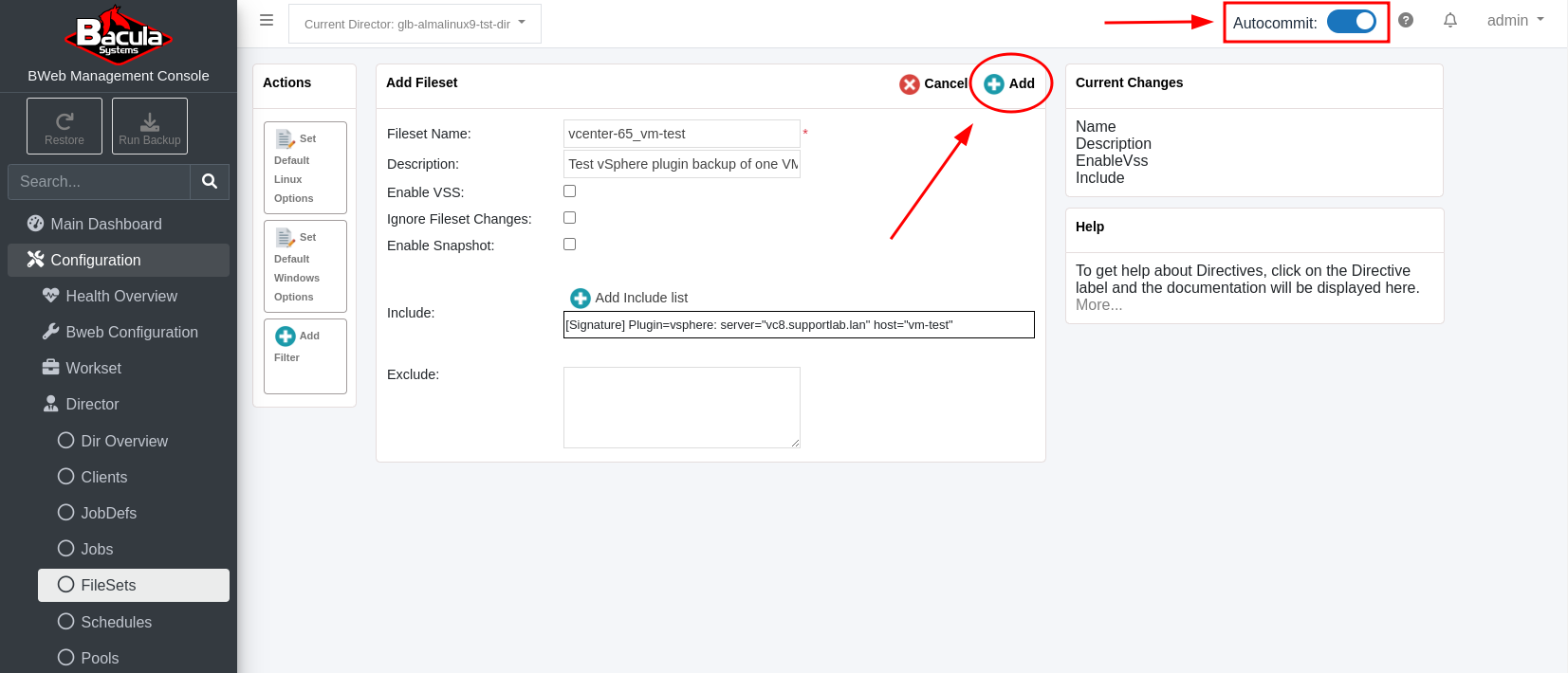Viewport: 1568px width, 673px height.
Task: Turn off the Autocommit switch
Action: click(1351, 22)
